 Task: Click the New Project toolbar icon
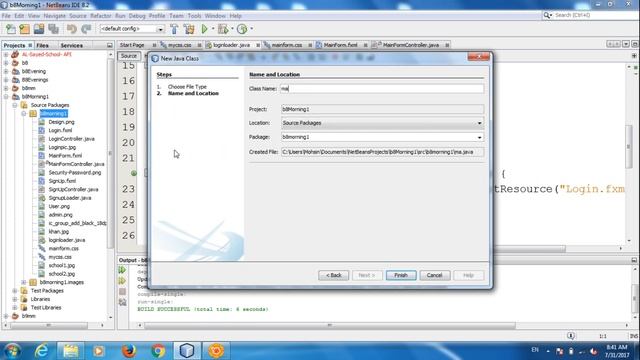pos(24,29)
